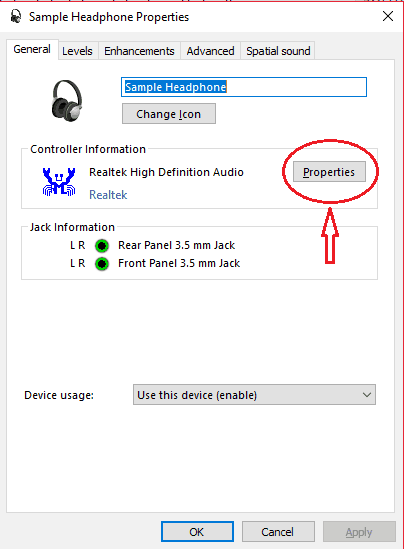Expand the device usage chevron arrow
The image size is (404, 549).
[367, 395]
